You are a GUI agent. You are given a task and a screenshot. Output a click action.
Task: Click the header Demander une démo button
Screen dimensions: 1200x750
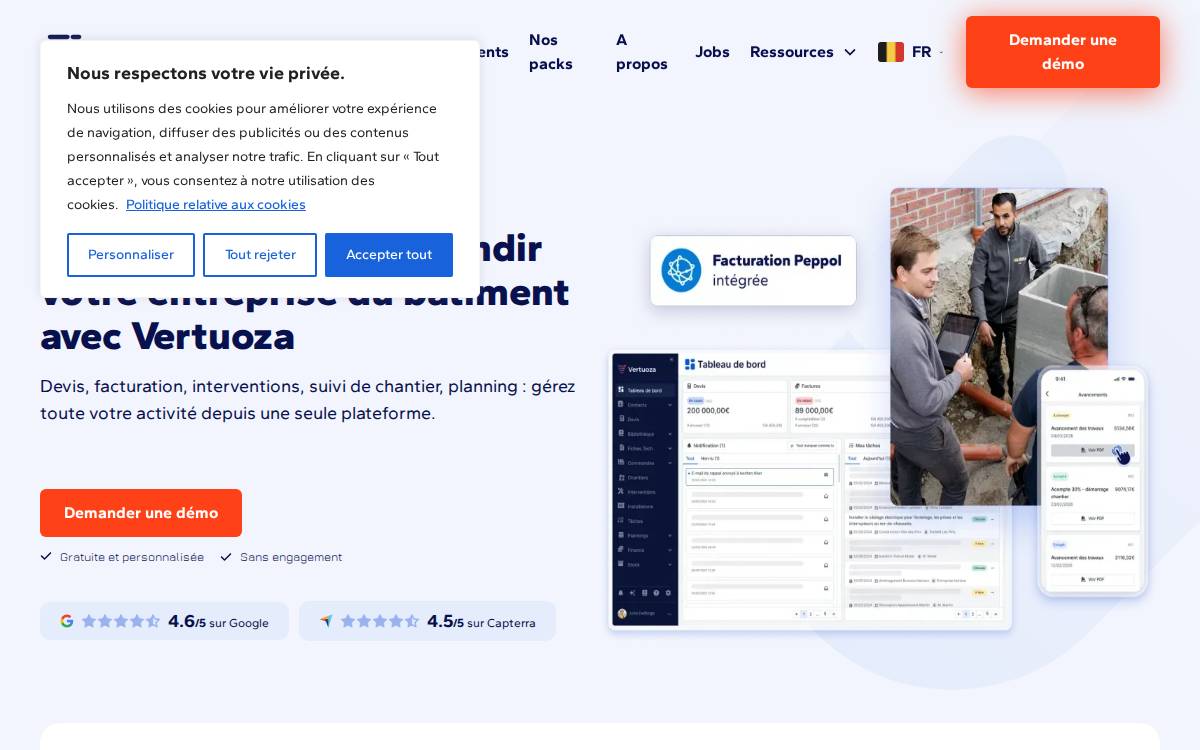pos(1063,52)
